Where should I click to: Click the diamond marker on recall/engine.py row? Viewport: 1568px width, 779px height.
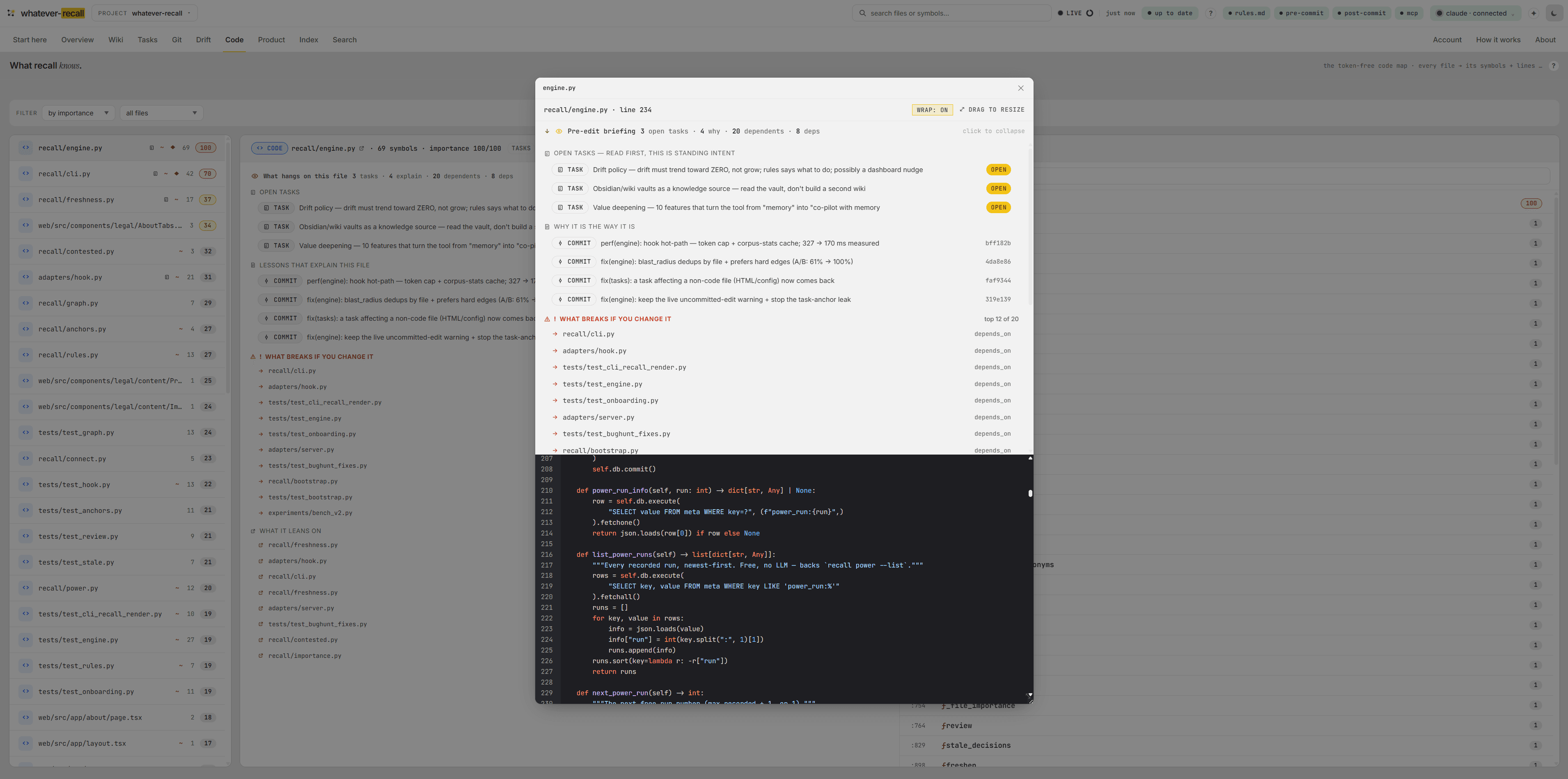(x=173, y=147)
